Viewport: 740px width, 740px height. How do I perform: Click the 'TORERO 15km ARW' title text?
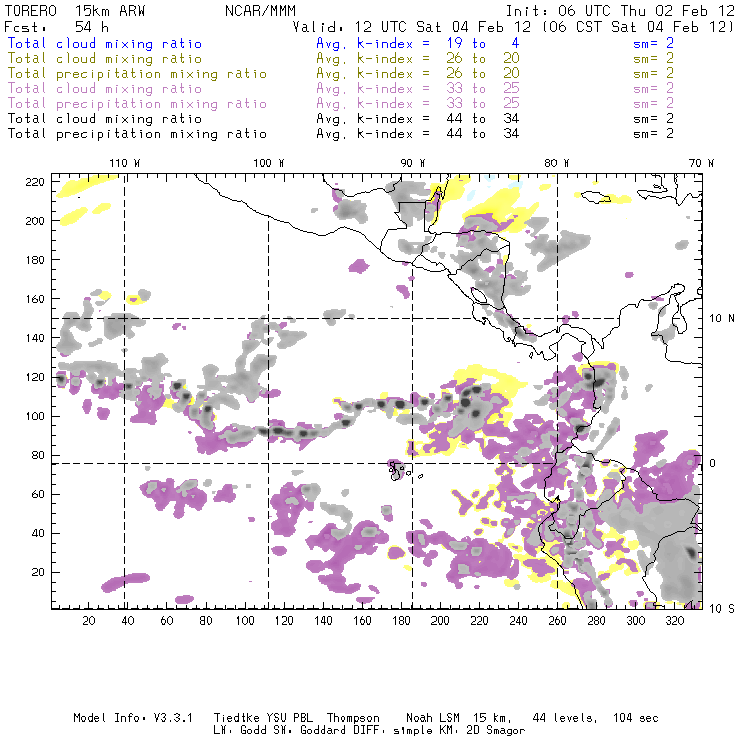pyautogui.click(x=75, y=11)
